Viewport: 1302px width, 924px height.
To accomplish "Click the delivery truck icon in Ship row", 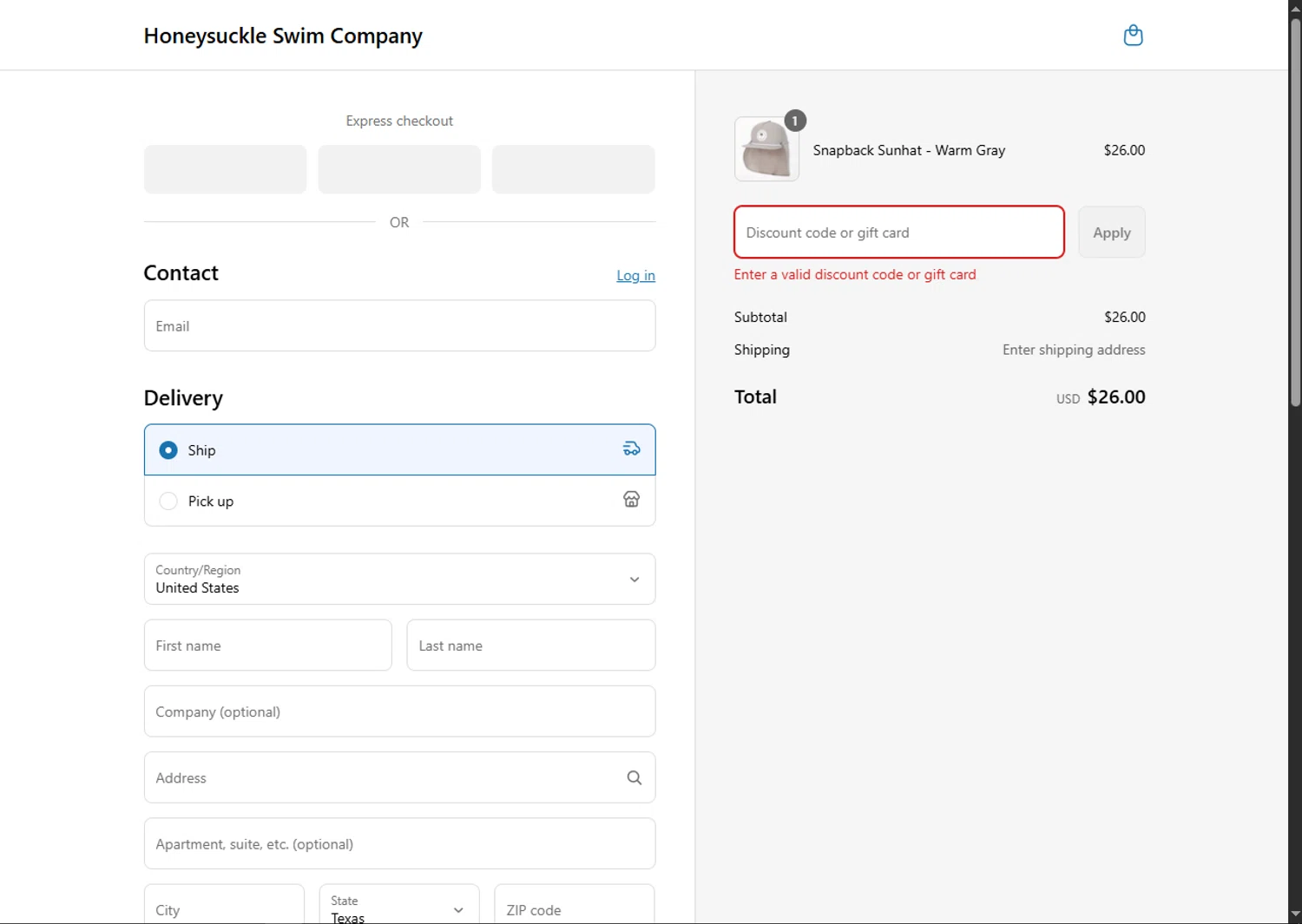I will tap(631, 449).
